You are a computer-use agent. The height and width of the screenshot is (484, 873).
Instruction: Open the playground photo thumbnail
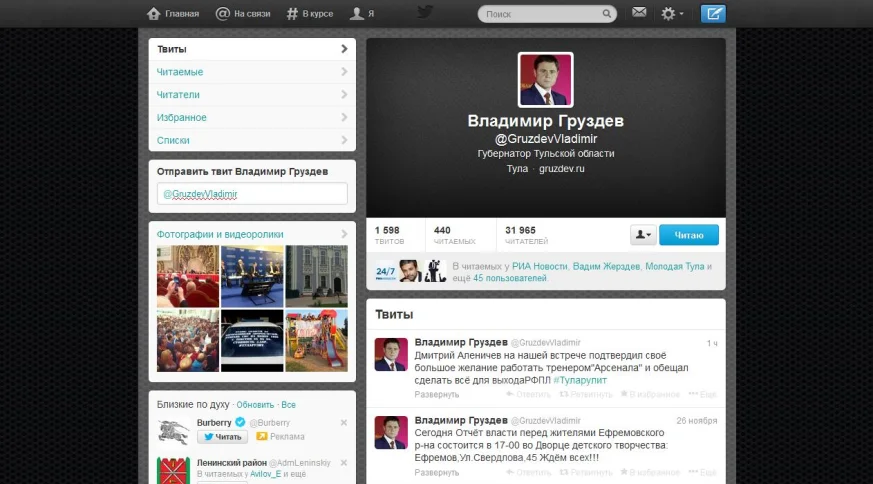click(x=316, y=340)
